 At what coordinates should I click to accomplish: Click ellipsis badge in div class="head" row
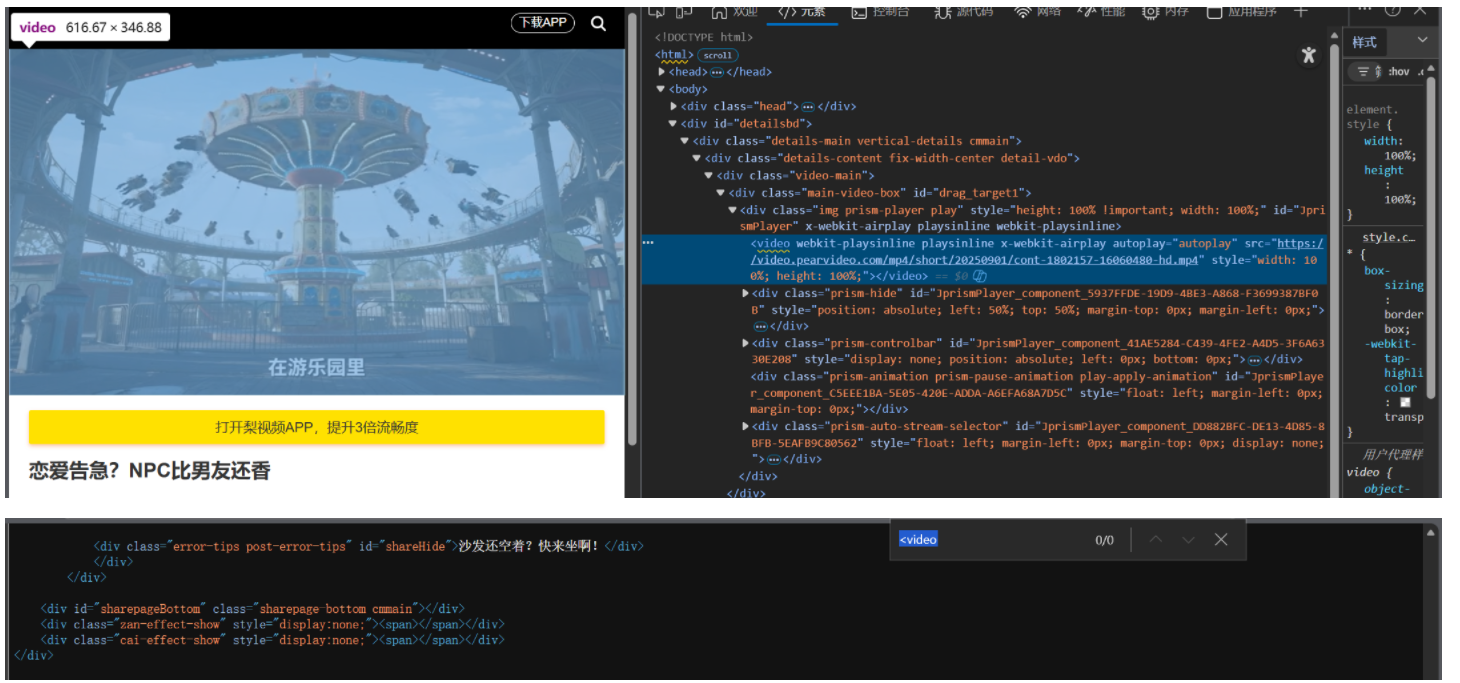coord(807,106)
